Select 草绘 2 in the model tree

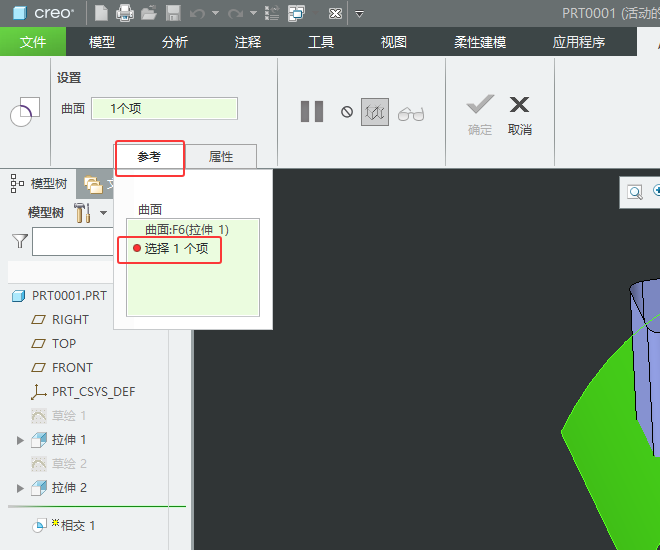(69, 464)
